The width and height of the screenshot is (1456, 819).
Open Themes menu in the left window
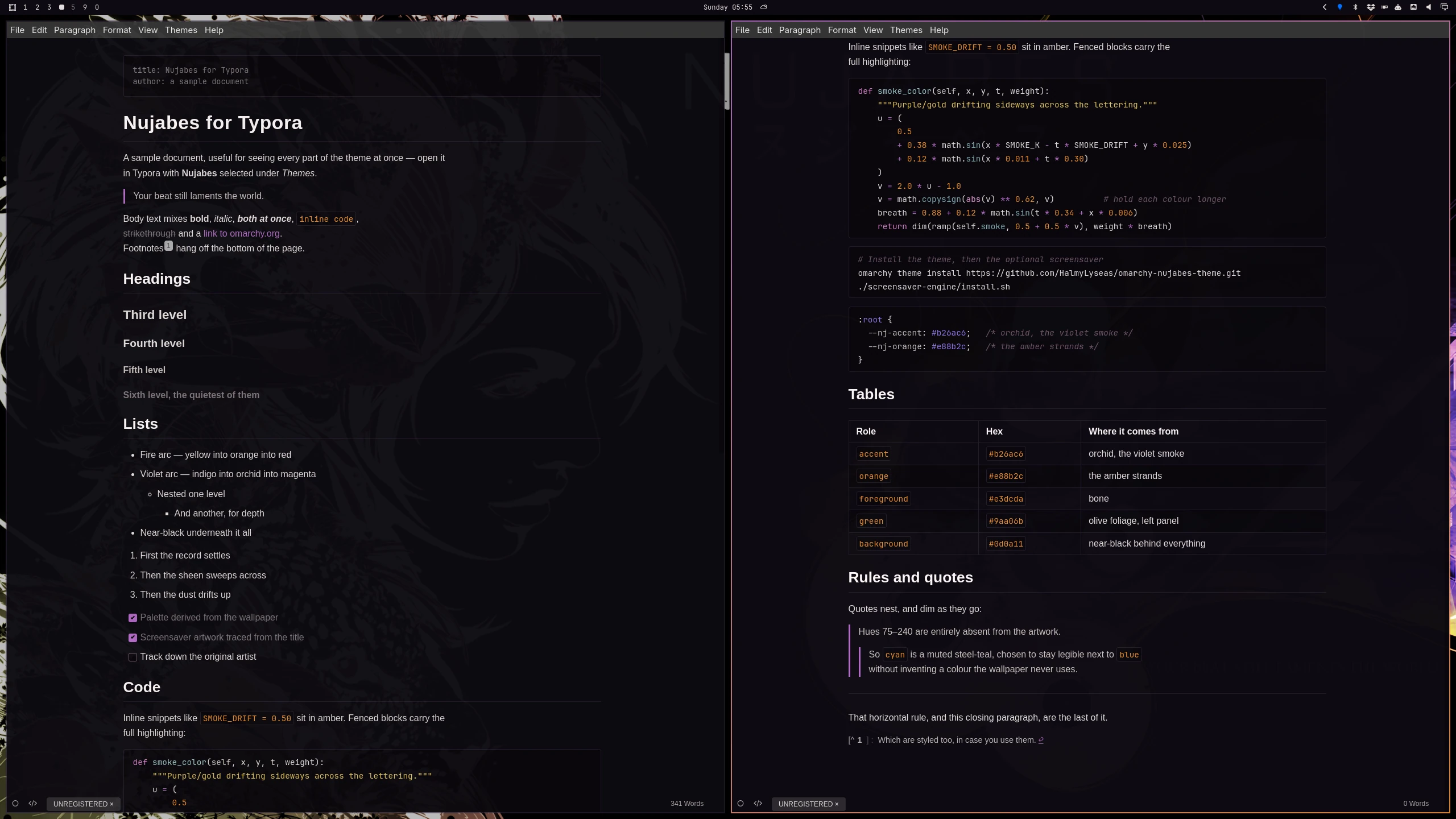[181, 30]
